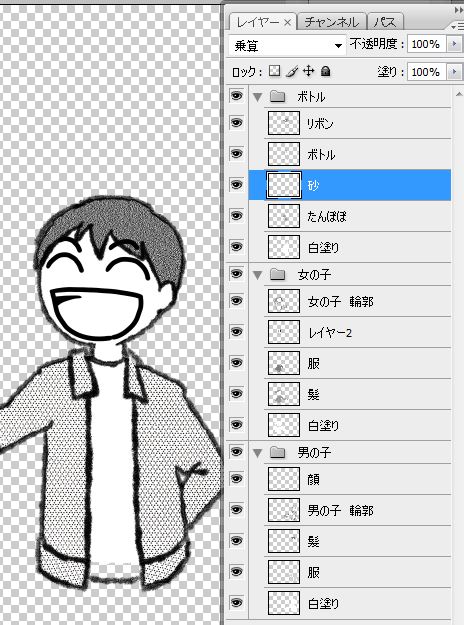Hide the 男の子 輪郭 layer eye
The height and width of the screenshot is (625, 464).
(236, 509)
